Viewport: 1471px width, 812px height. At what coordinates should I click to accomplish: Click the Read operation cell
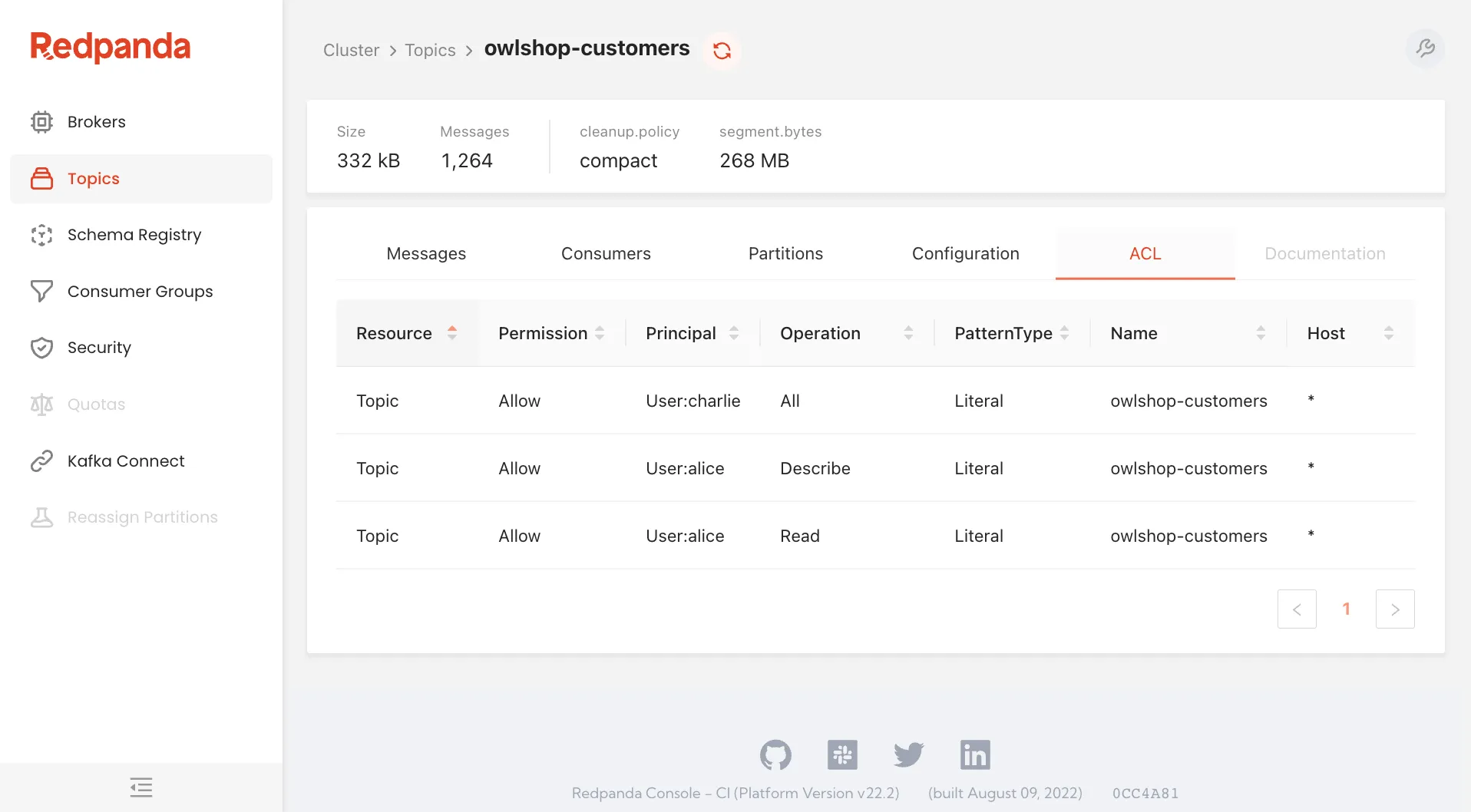(799, 536)
